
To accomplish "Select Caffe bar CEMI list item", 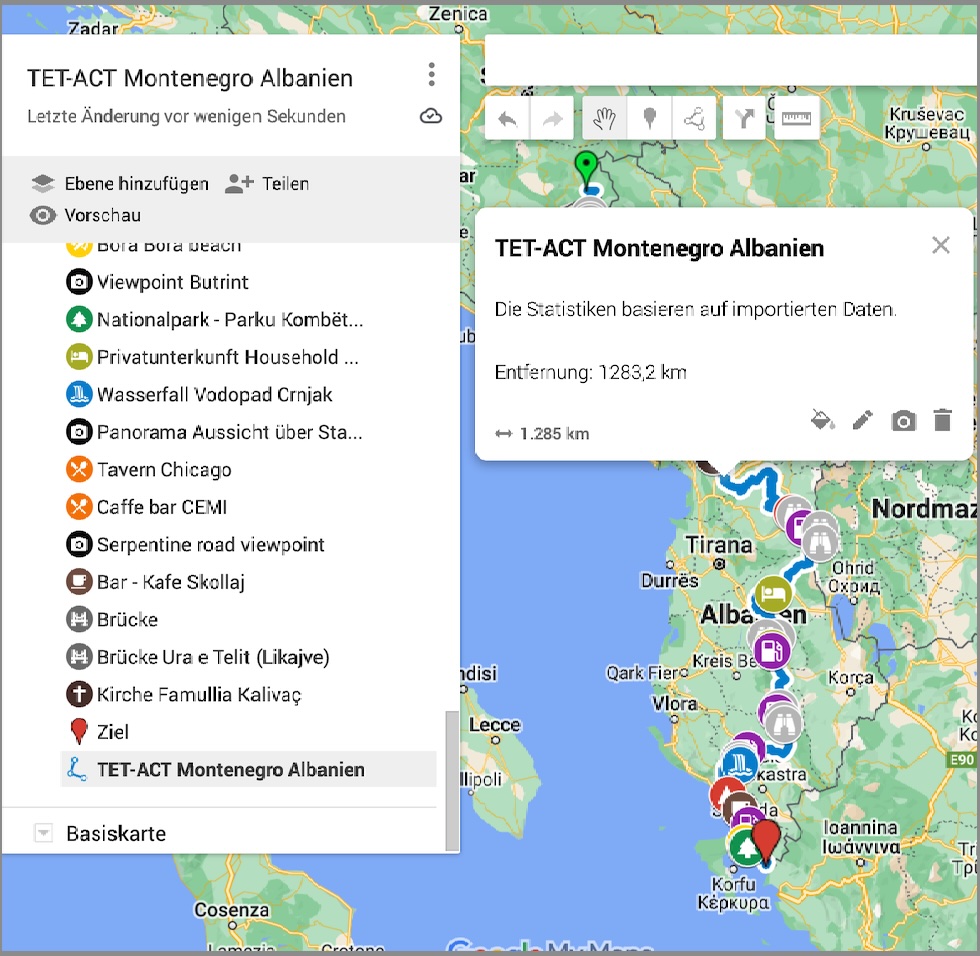I will click(250, 507).
